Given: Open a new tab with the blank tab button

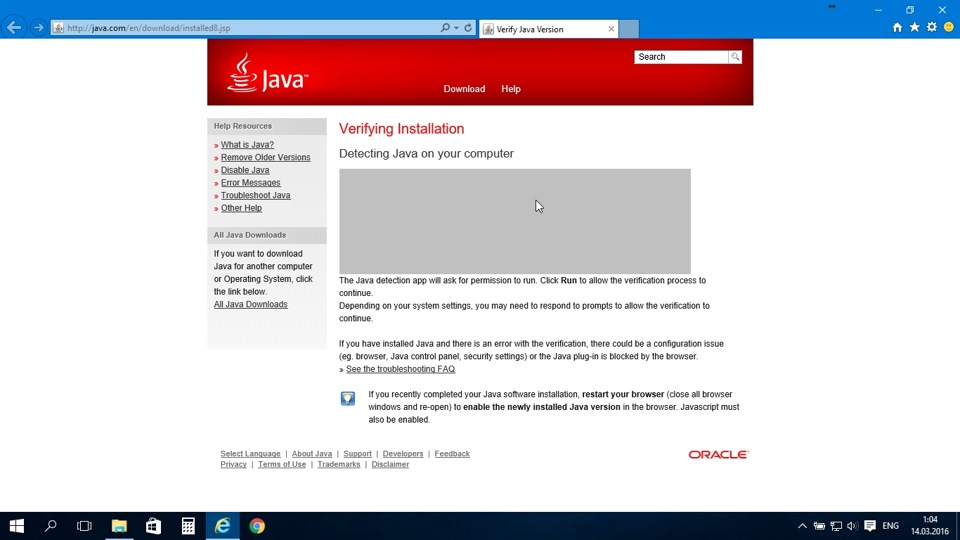Looking at the screenshot, I should (x=629, y=29).
